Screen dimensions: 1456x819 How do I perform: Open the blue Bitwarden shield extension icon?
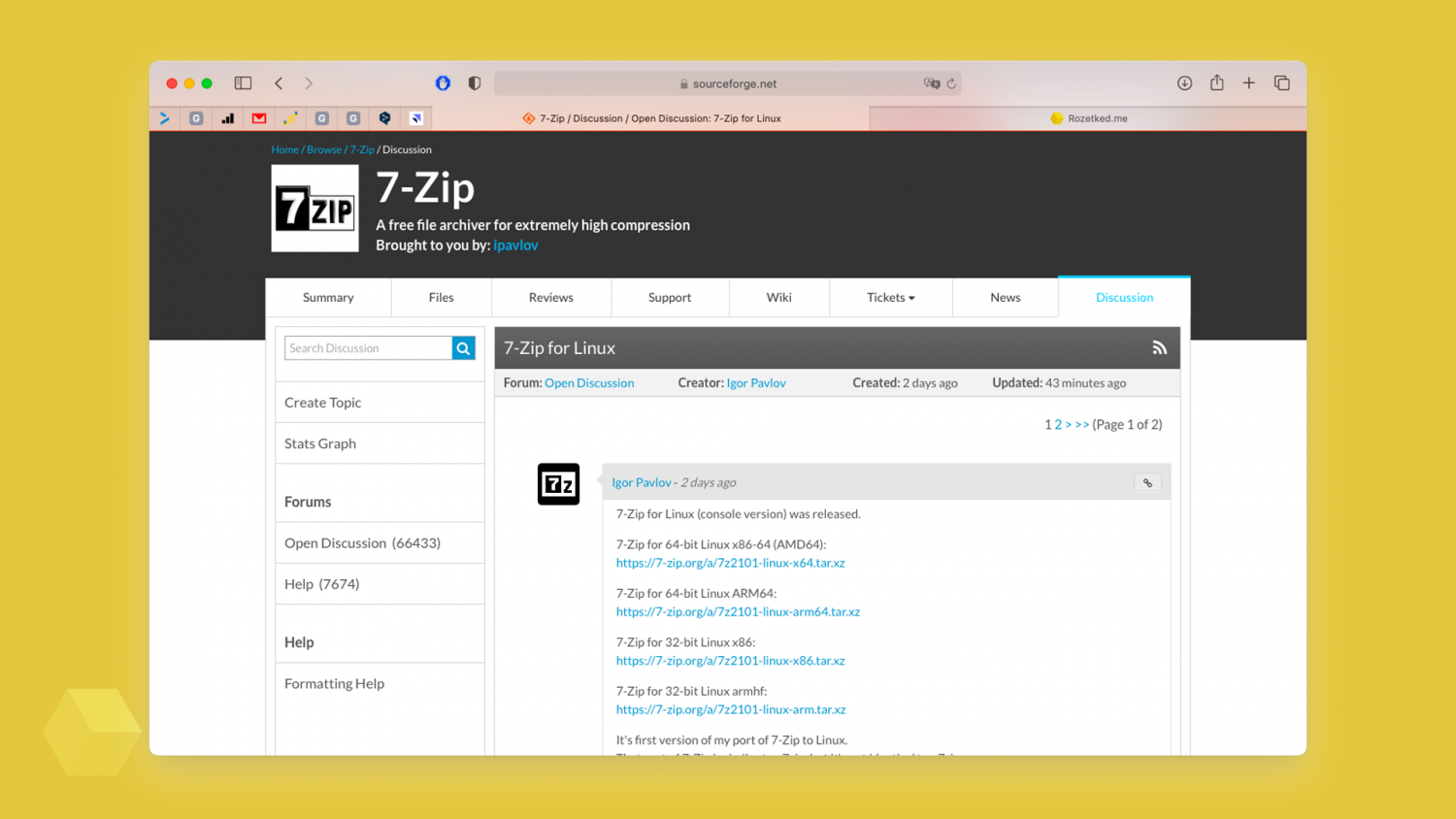[x=443, y=83]
